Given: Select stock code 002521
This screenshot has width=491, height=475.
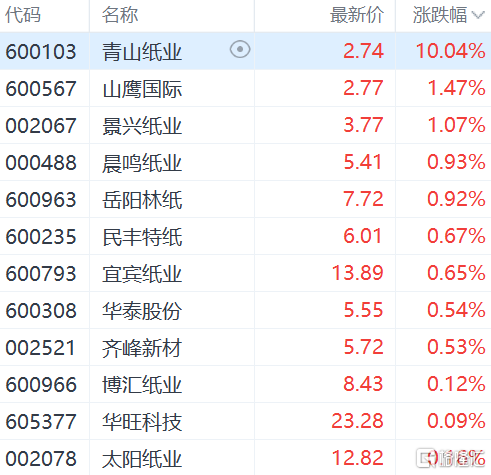Looking at the screenshot, I should point(40,348).
